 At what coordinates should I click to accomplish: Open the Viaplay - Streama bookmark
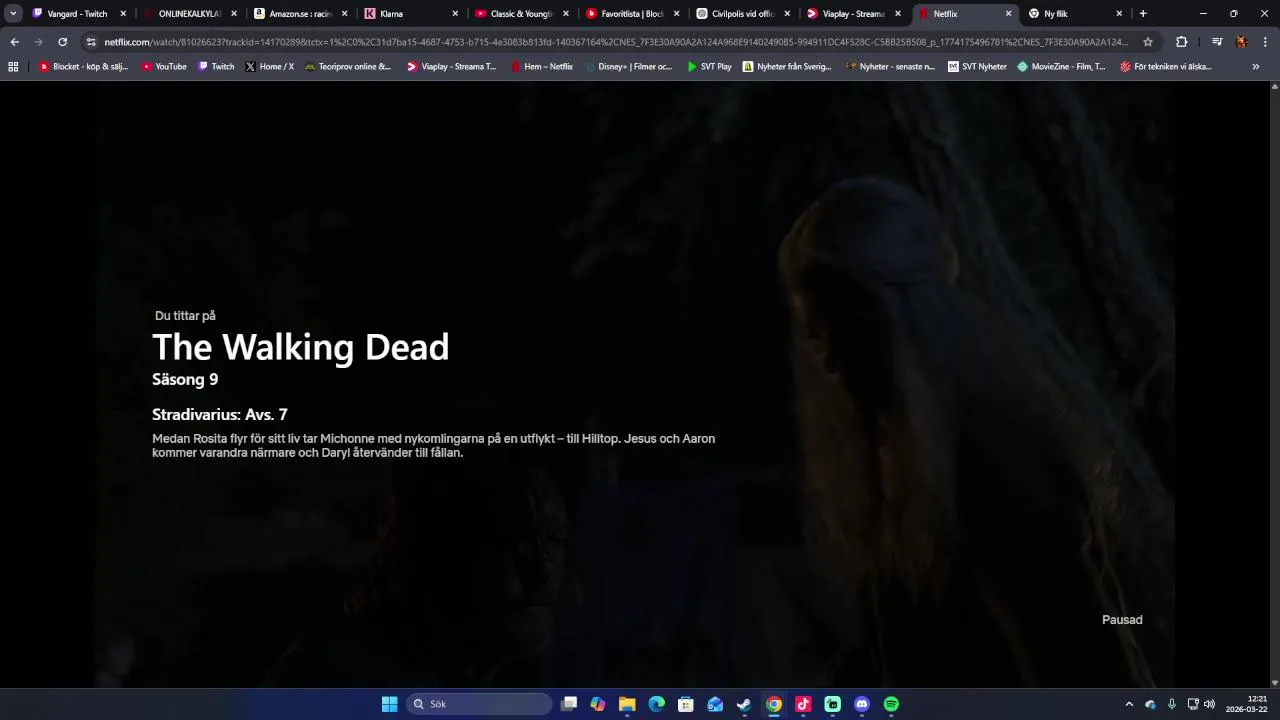(452, 67)
